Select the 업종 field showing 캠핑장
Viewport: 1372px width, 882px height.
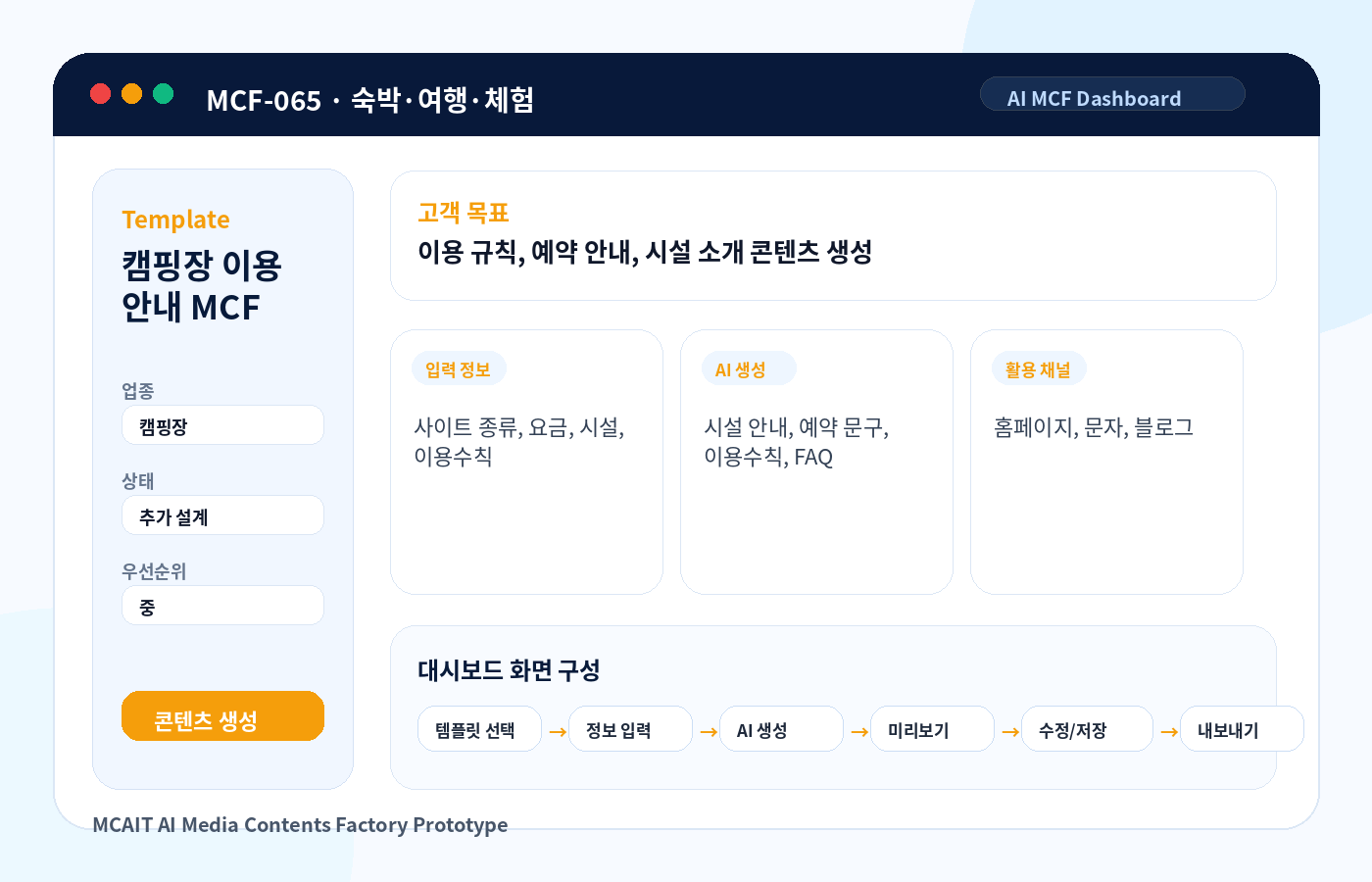tap(222, 425)
